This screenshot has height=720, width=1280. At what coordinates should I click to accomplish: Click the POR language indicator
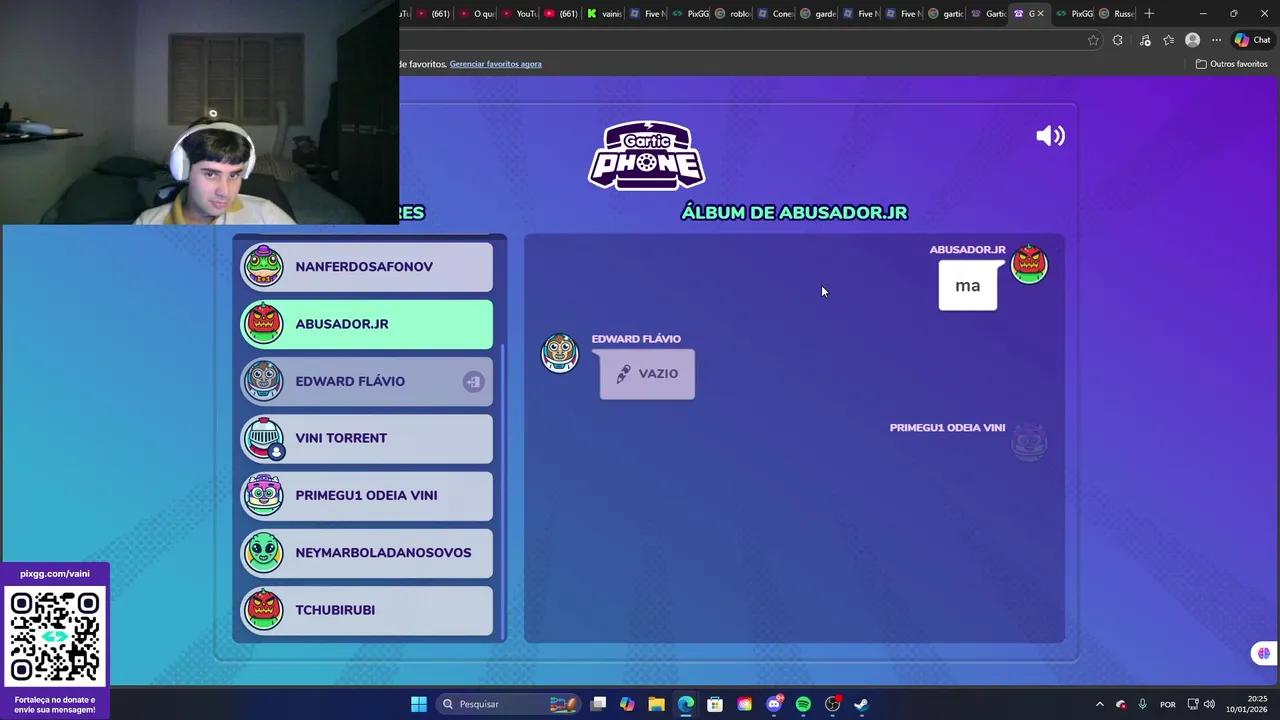click(x=1167, y=704)
